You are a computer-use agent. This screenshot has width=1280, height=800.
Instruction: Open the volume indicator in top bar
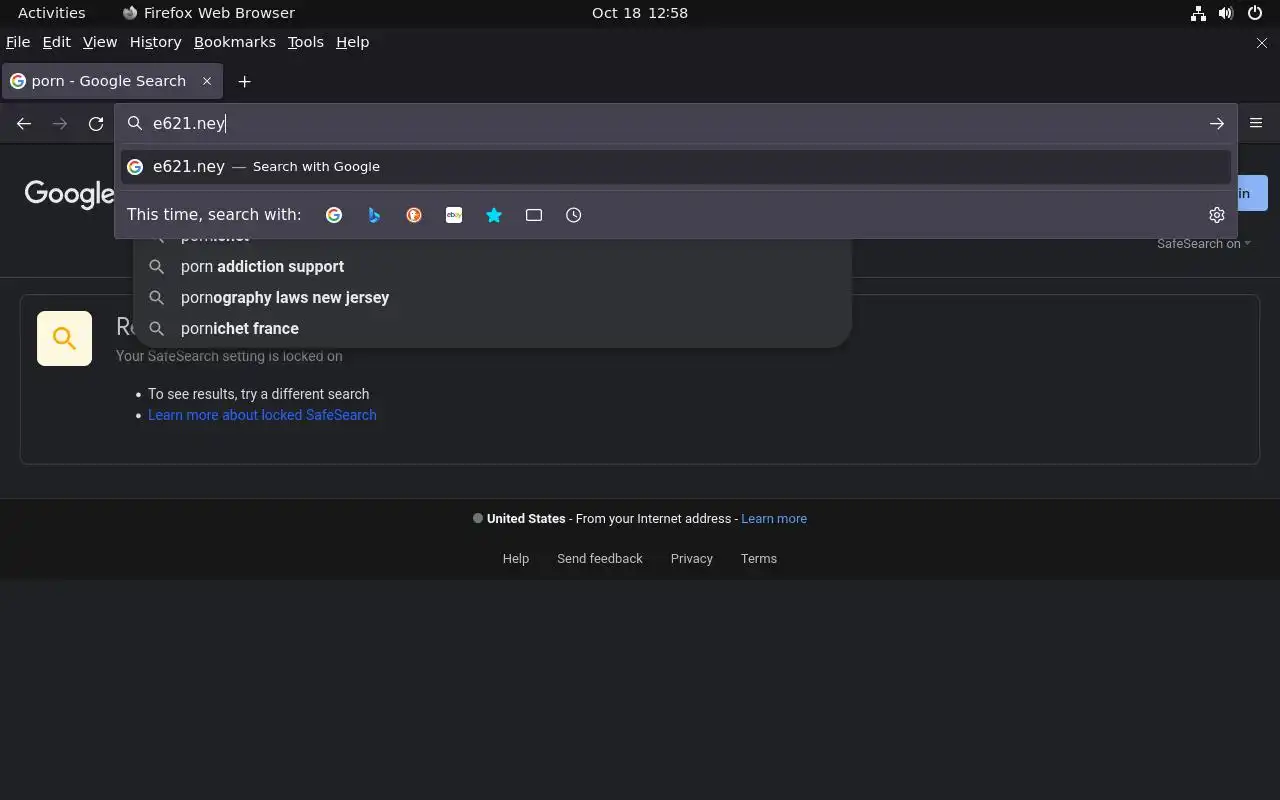(x=1226, y=13)
